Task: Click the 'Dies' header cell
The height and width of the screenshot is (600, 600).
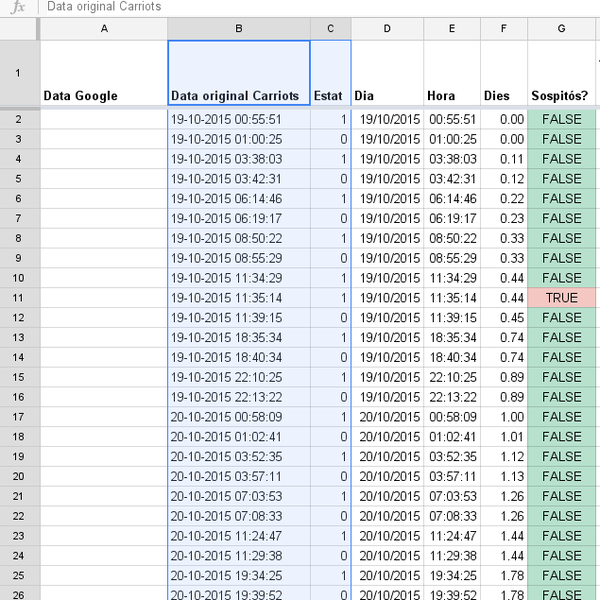Action: point(503,74)
